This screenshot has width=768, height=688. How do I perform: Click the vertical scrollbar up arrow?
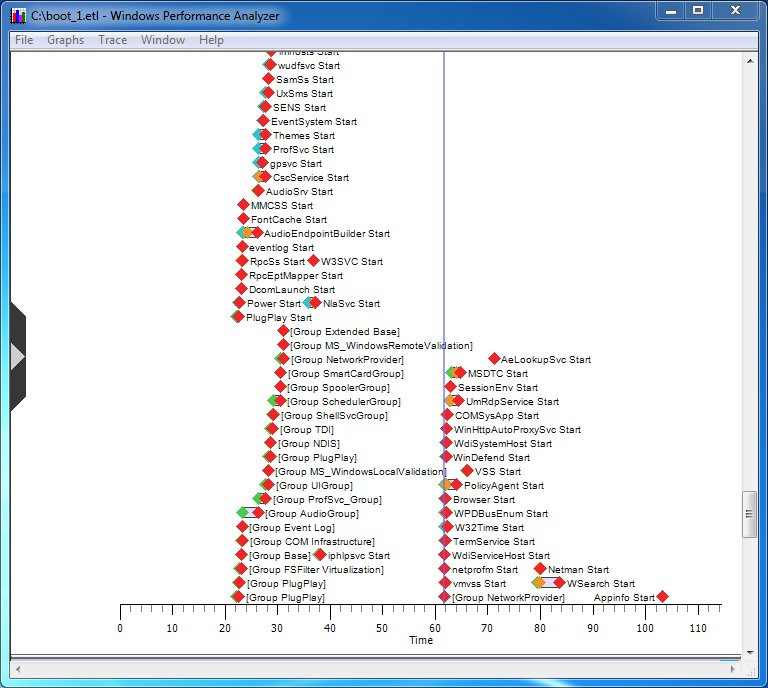pyautogui.click(x=750, y=61)
